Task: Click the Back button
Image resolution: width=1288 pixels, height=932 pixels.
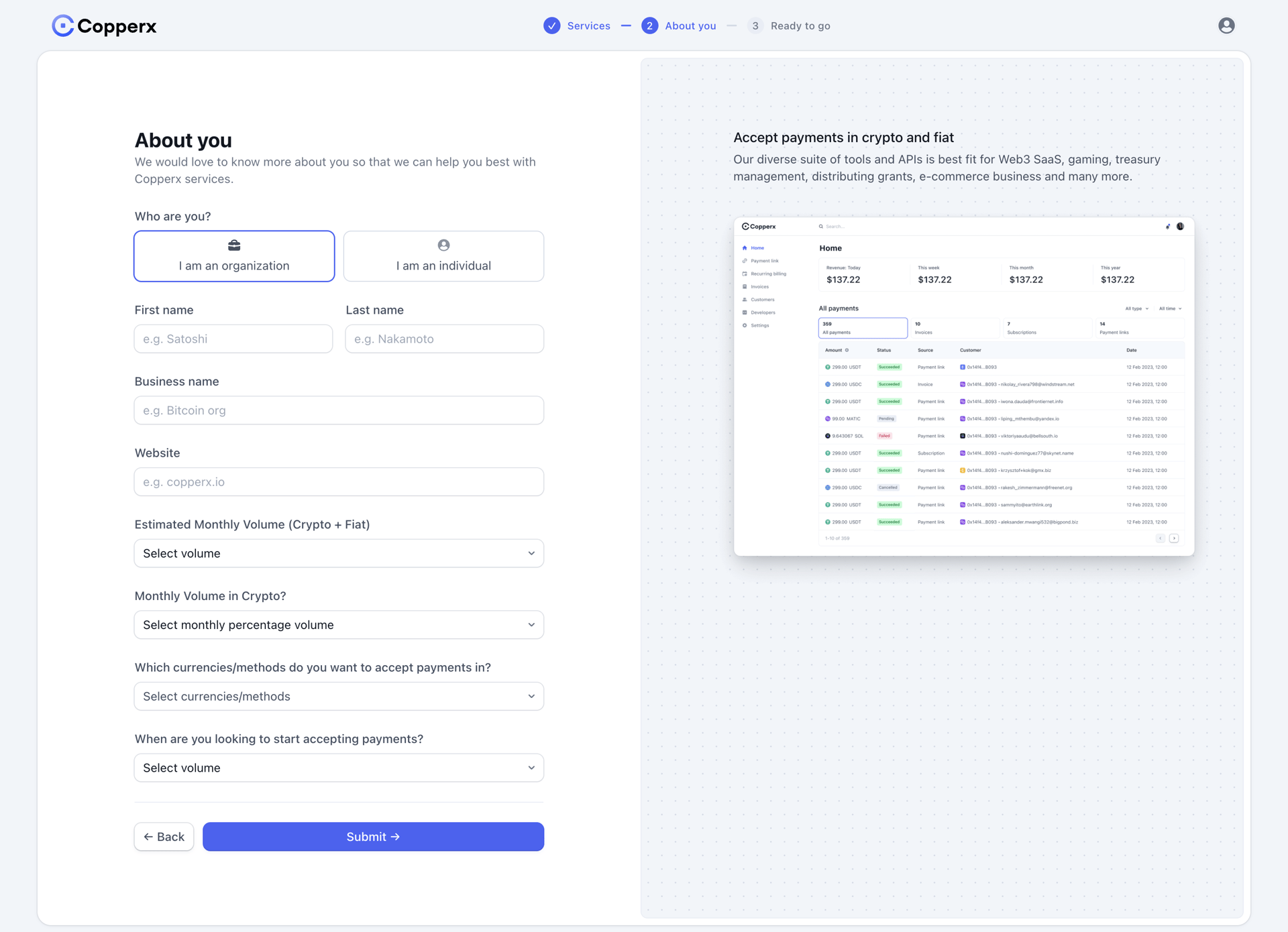Action: [x=163, y=836]
